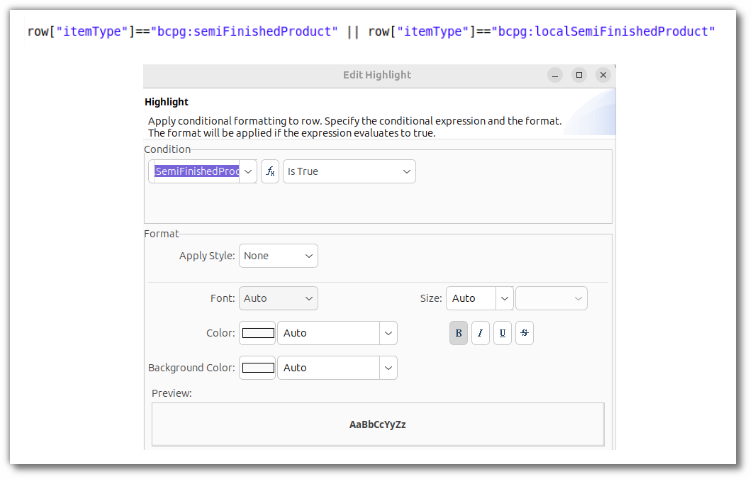
Task: Open the Size Auto combo box arrow
Action: pos(505,298)
